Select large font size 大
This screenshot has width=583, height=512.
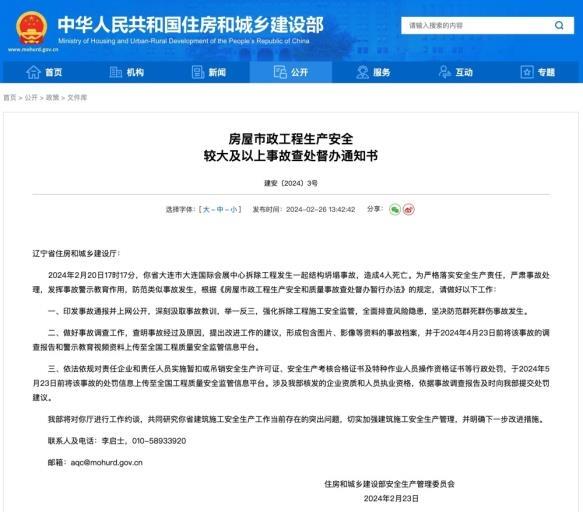click(206, 209)
